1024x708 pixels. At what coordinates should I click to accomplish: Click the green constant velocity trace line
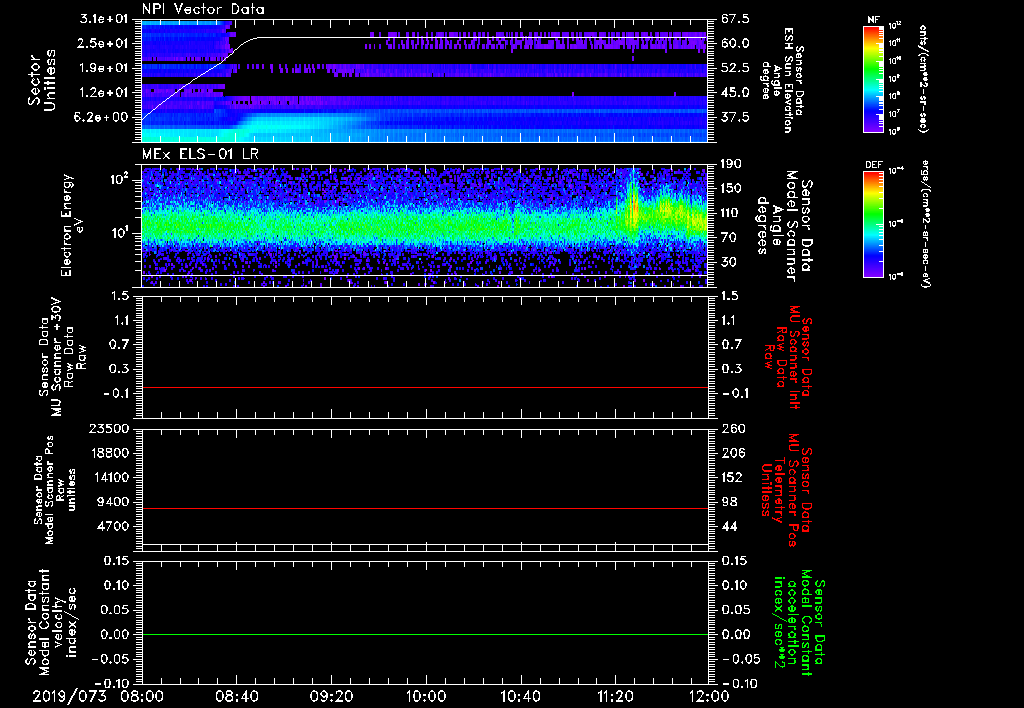click(425, 635)
